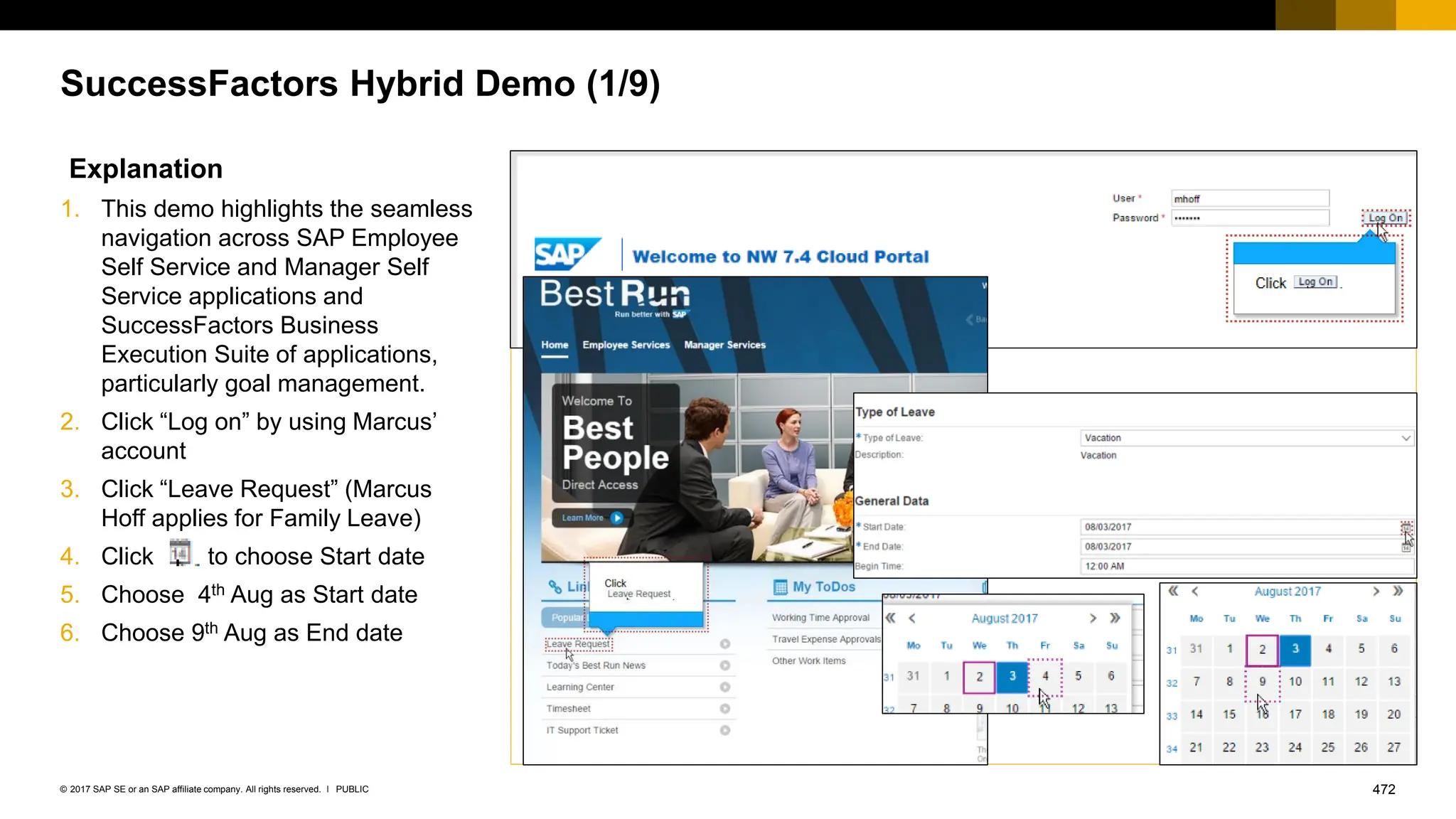The width and height of the screenshot is (1456, 819).
Task: Click the round arrow icon beside Leave Request
Action: [724, 644]
